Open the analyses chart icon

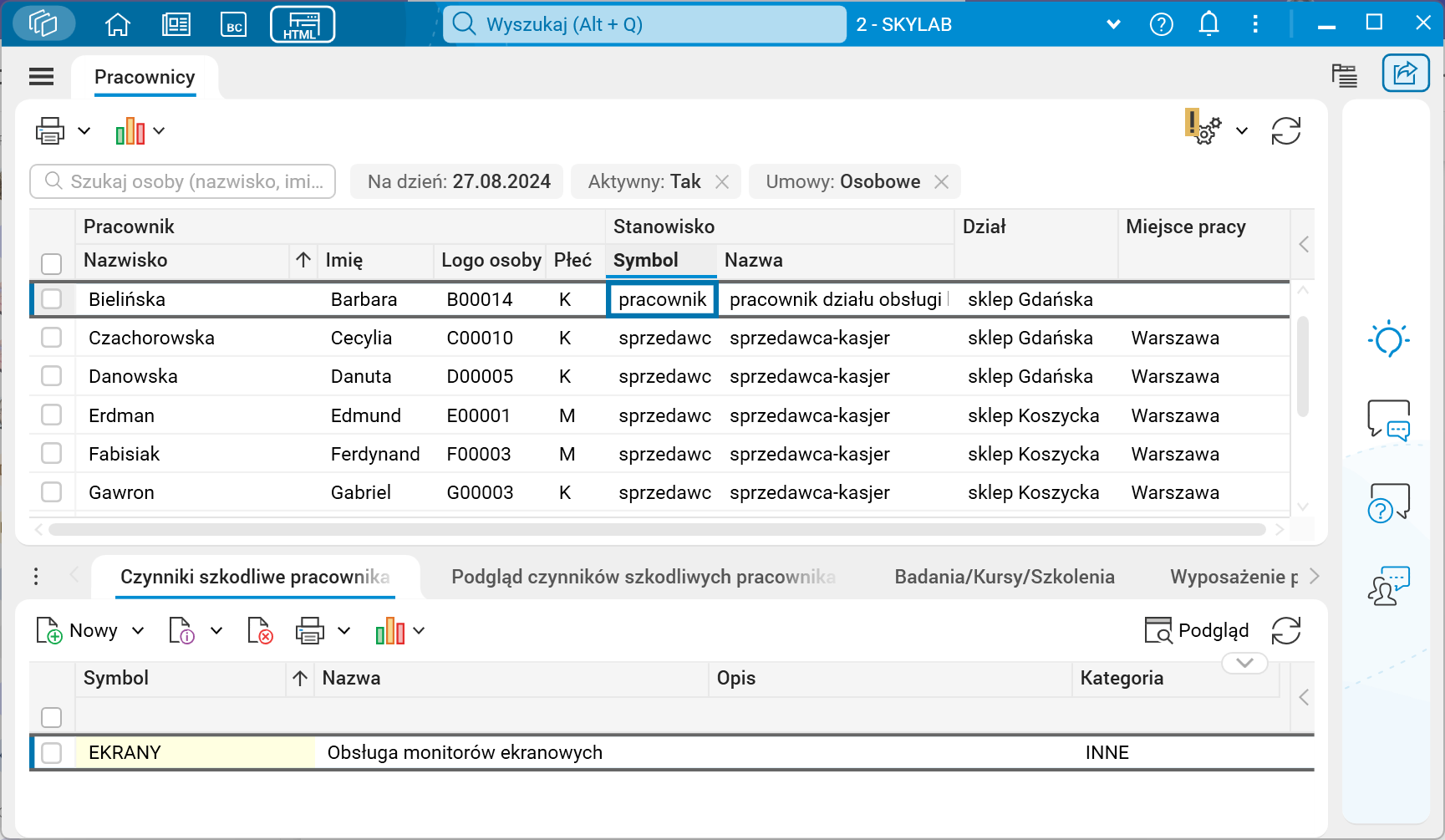(130, 130)
